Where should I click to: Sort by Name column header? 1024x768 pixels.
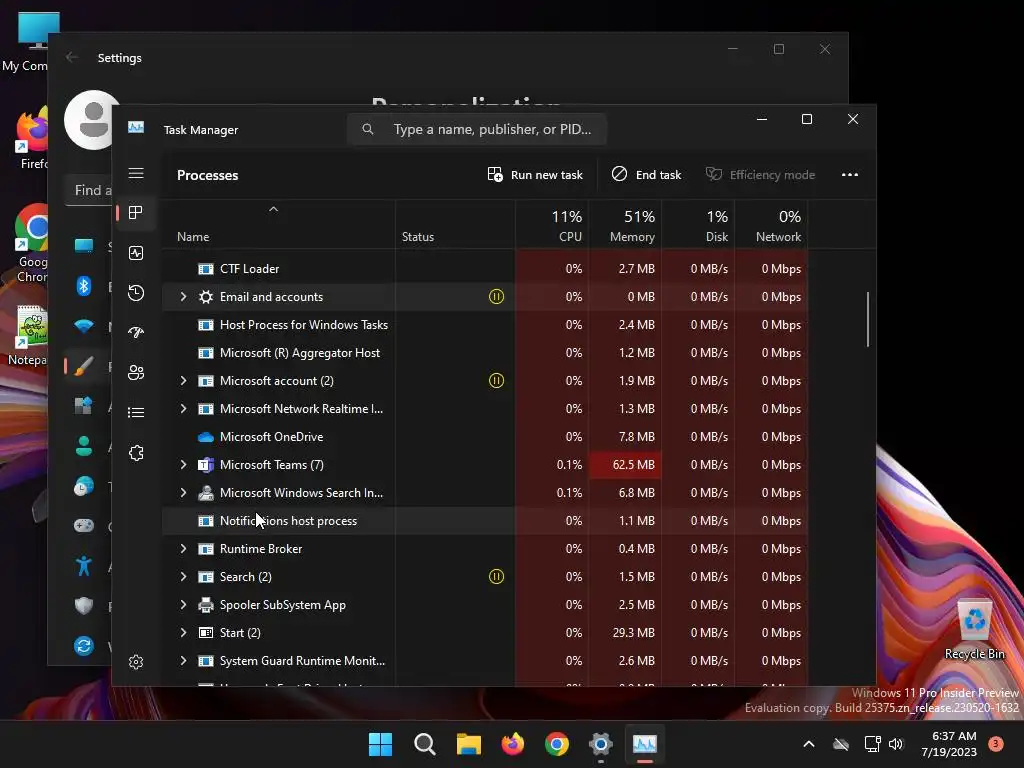278,225
